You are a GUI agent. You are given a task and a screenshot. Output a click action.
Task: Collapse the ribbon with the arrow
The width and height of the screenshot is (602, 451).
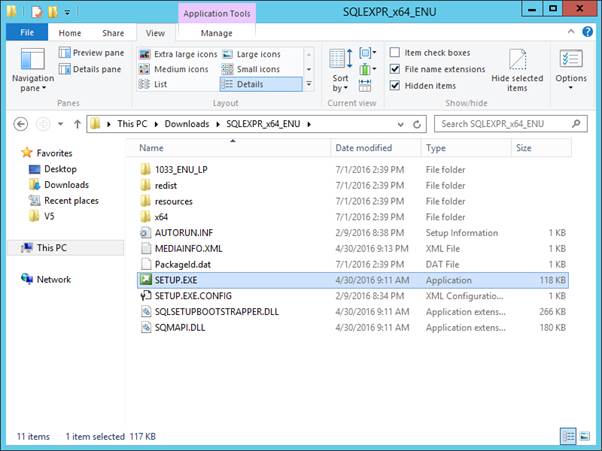click(571, 31)
